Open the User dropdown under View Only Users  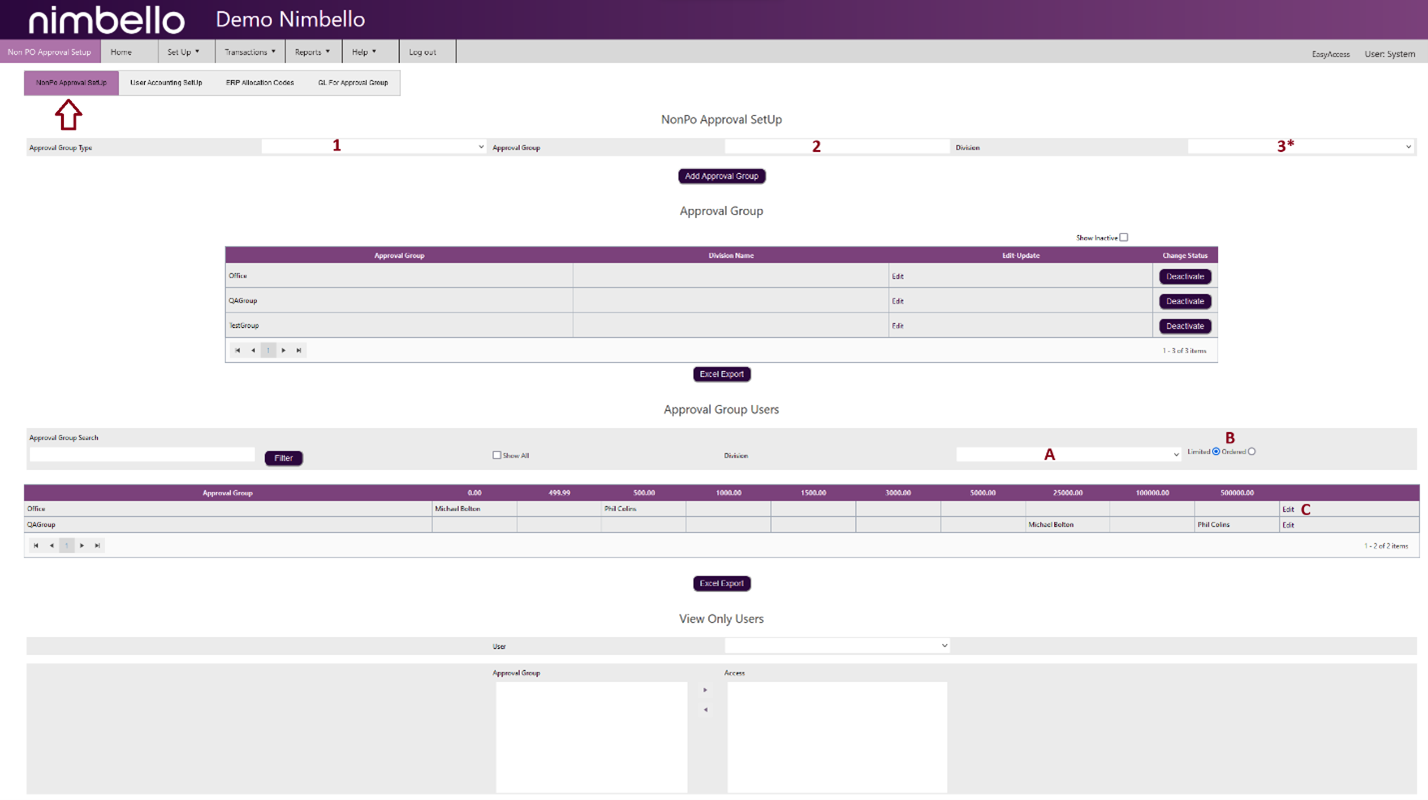[x=836, y=645]
